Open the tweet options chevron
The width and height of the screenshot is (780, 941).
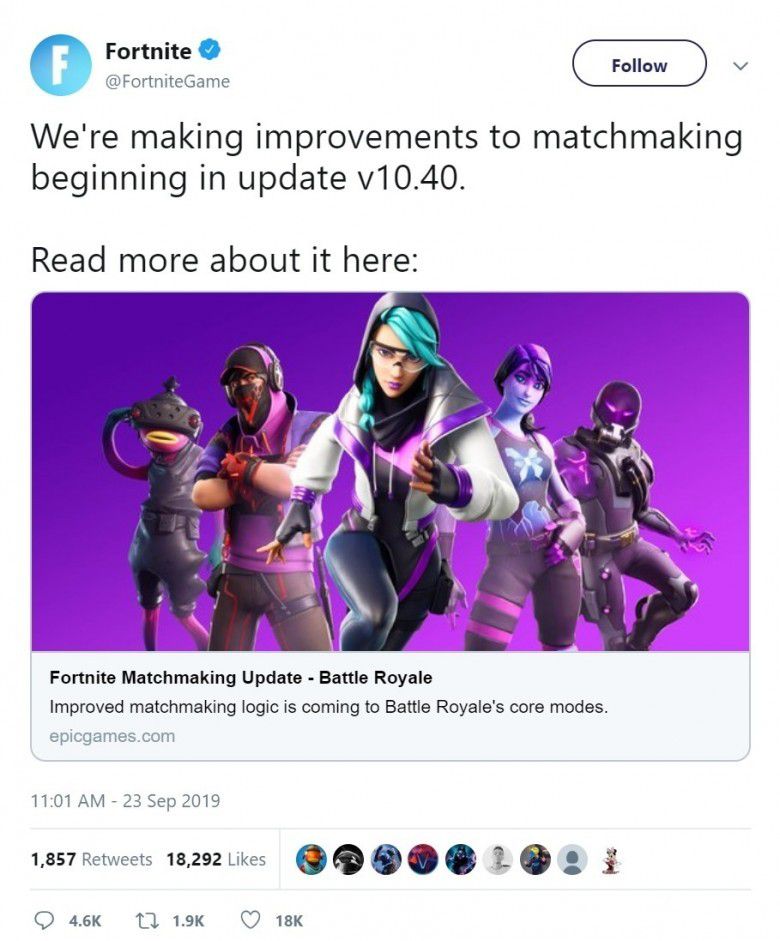pos(741,65)
